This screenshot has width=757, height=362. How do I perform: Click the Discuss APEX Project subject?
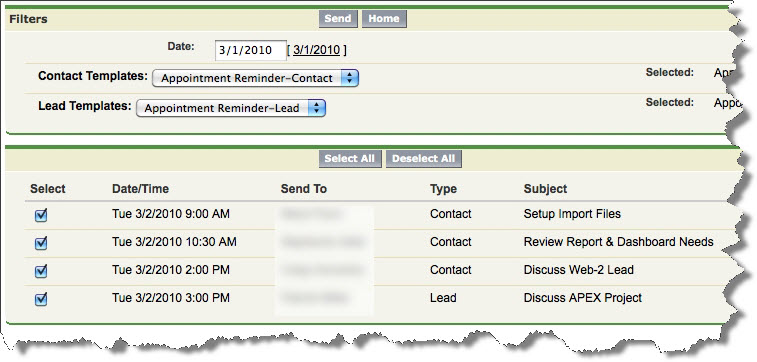point(583,298)
